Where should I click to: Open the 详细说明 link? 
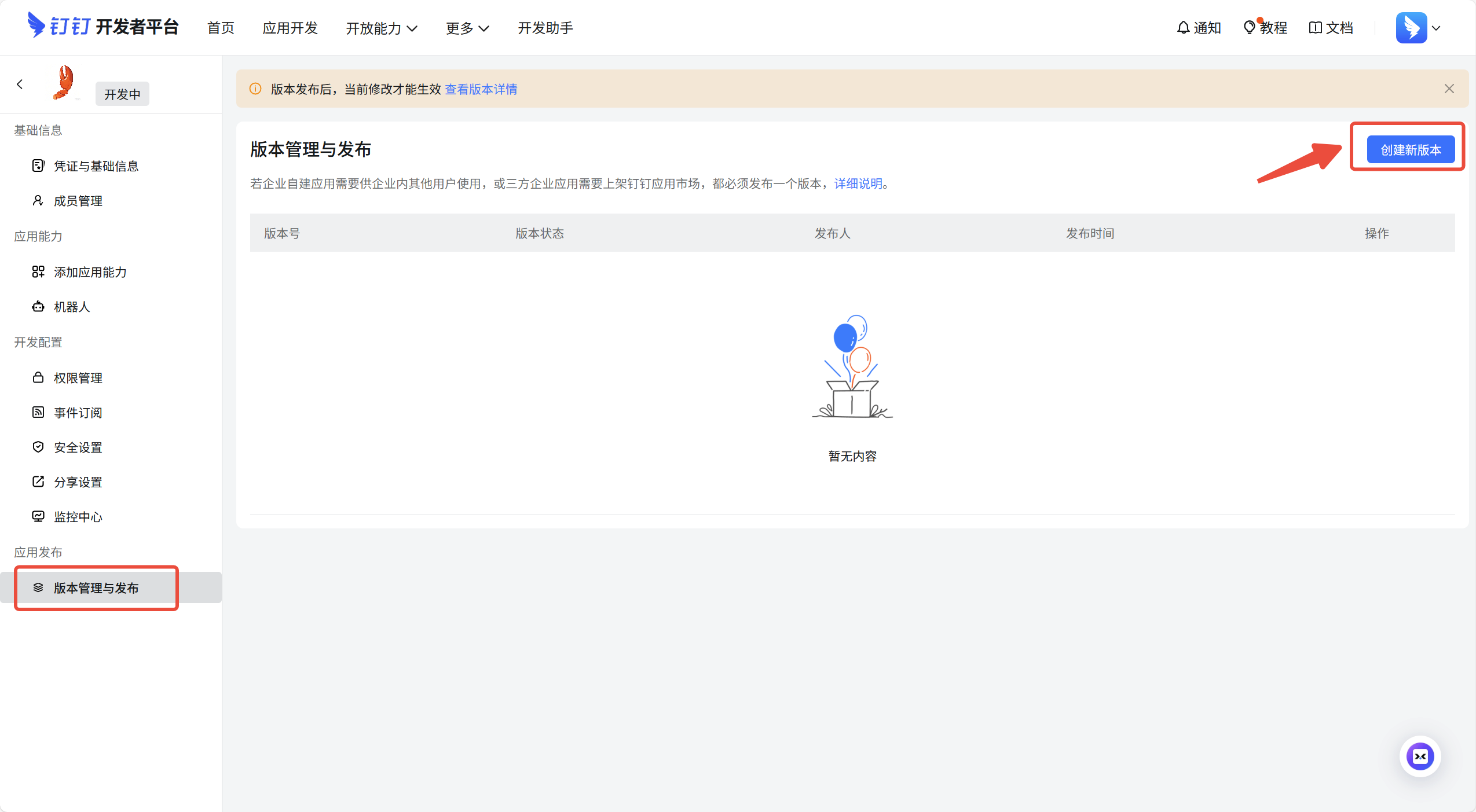(x=858, y=183)
